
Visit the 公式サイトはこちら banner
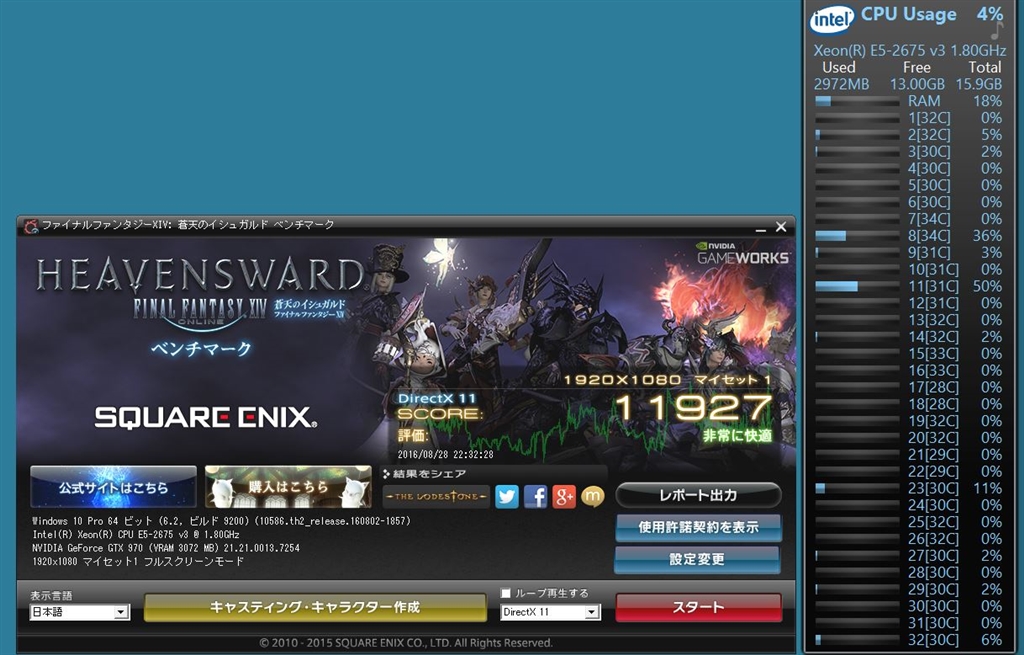click(x=113, y=487)
